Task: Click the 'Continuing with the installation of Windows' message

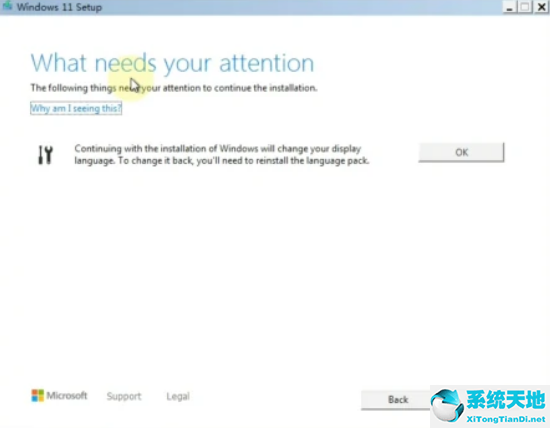Action: (222, 155)
